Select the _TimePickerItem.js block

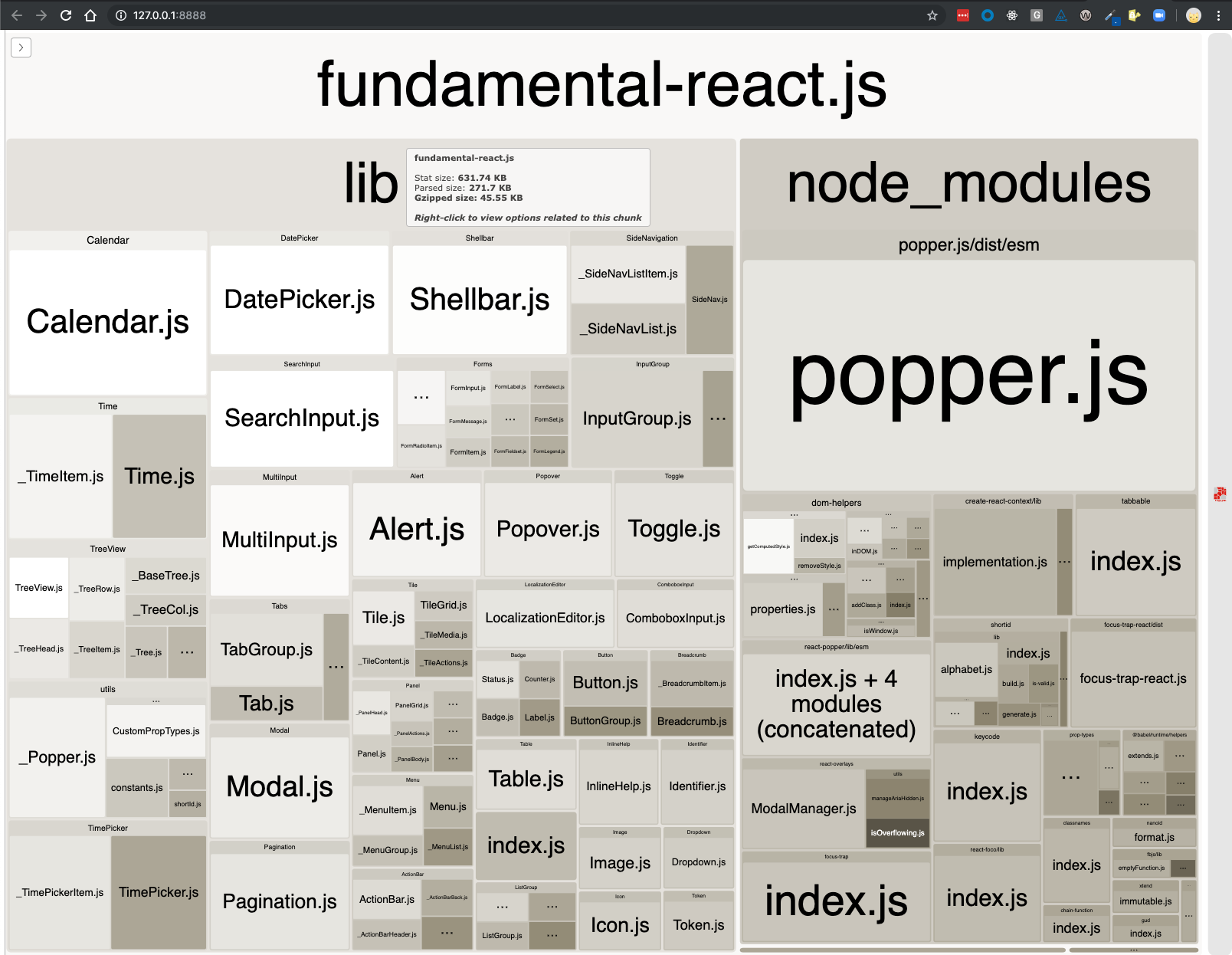[60, 892]
